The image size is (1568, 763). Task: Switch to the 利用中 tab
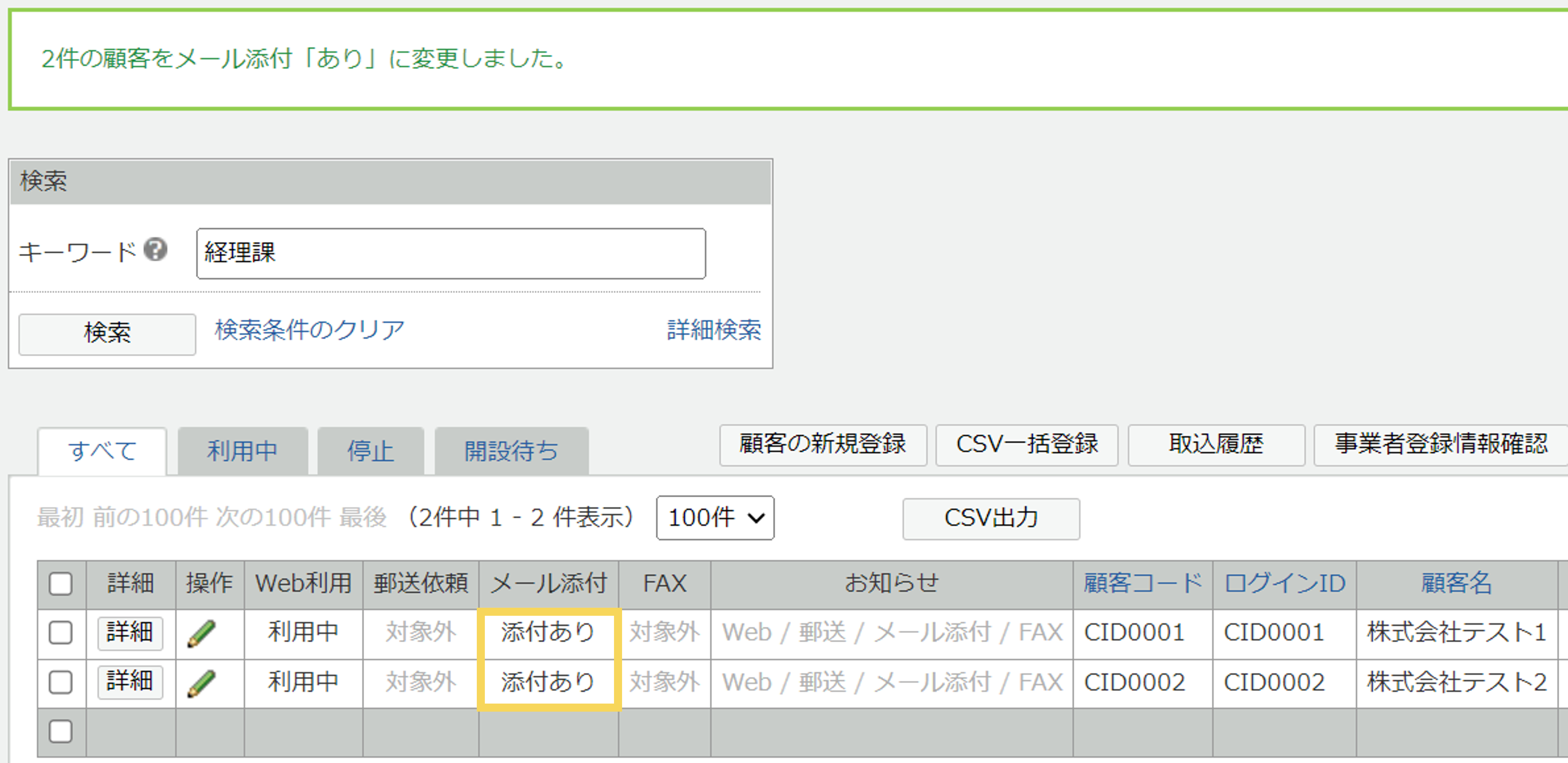point(242,451)
